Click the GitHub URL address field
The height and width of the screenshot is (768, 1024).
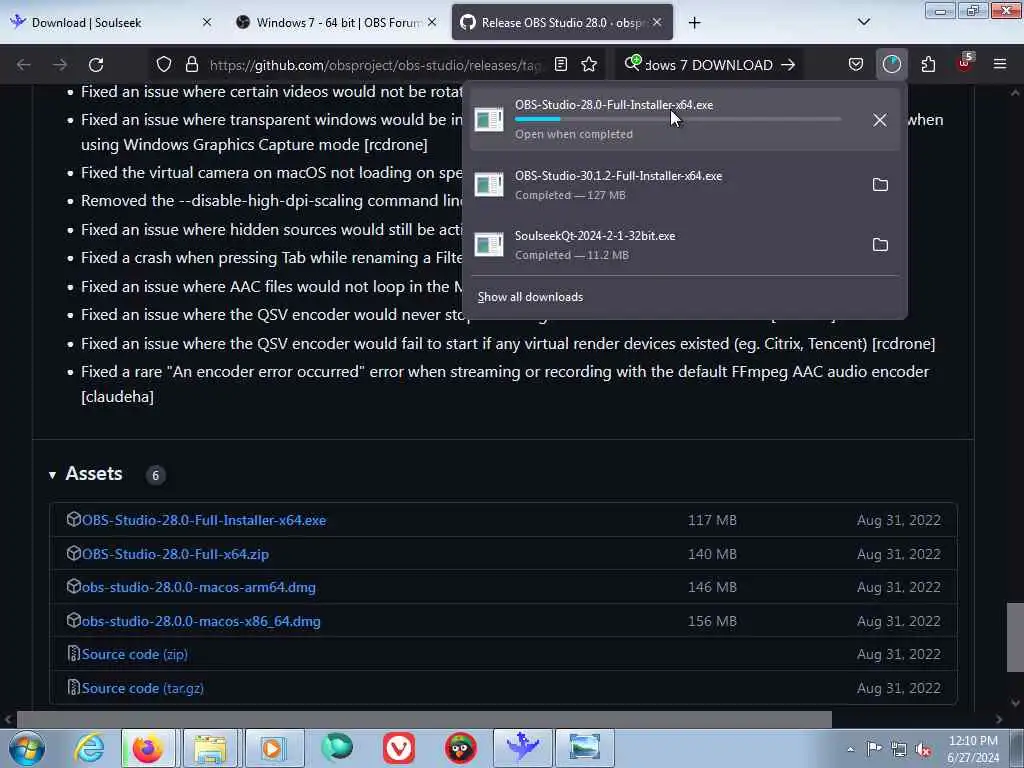[375, 65]
